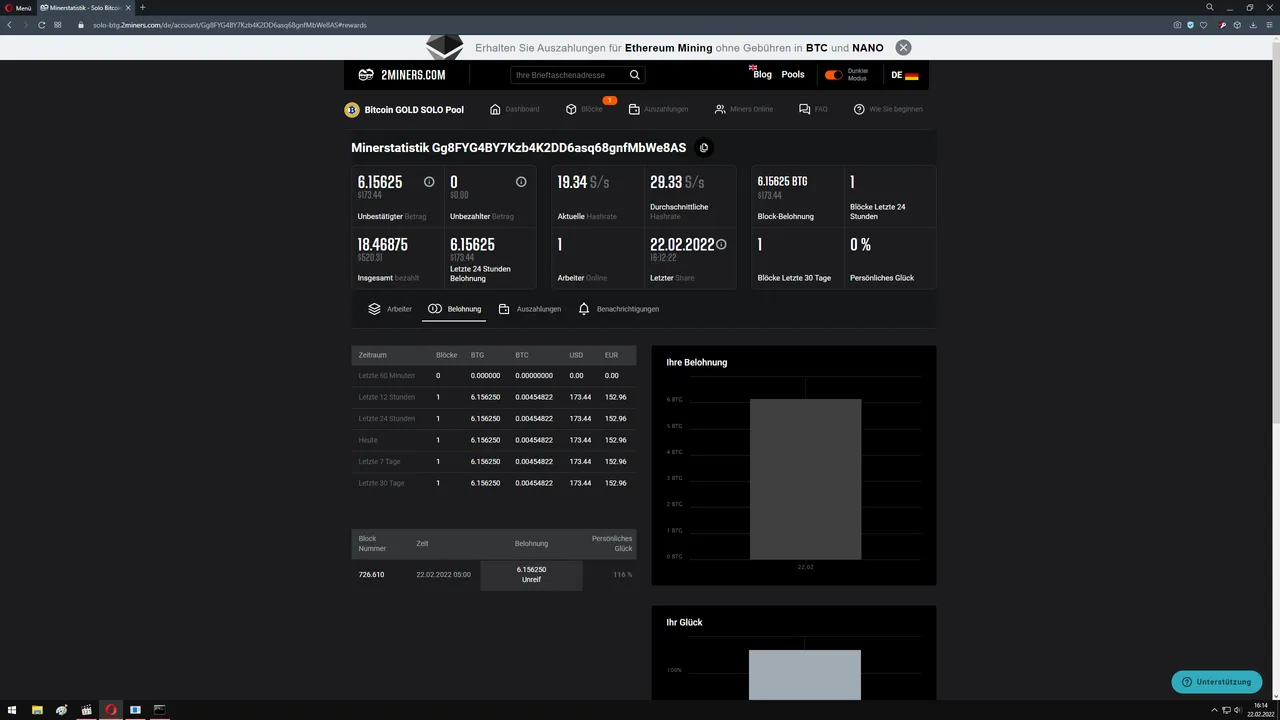Click the Ihr Glück chart bar
The height and width of the screenshot is (720, 1280).
(805, 675)
